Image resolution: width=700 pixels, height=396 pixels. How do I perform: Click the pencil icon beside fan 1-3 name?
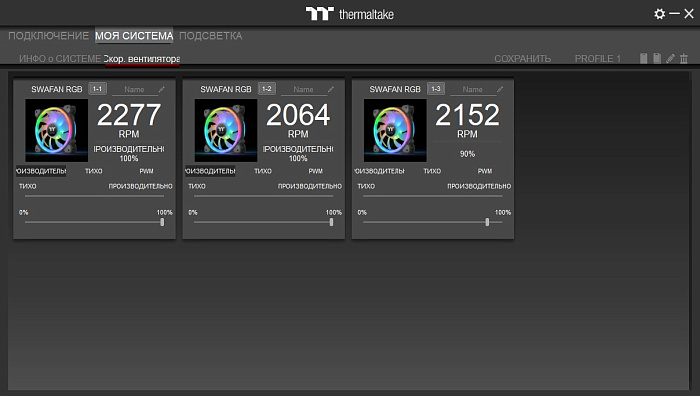pyautogui.click(x=500, y=89)
